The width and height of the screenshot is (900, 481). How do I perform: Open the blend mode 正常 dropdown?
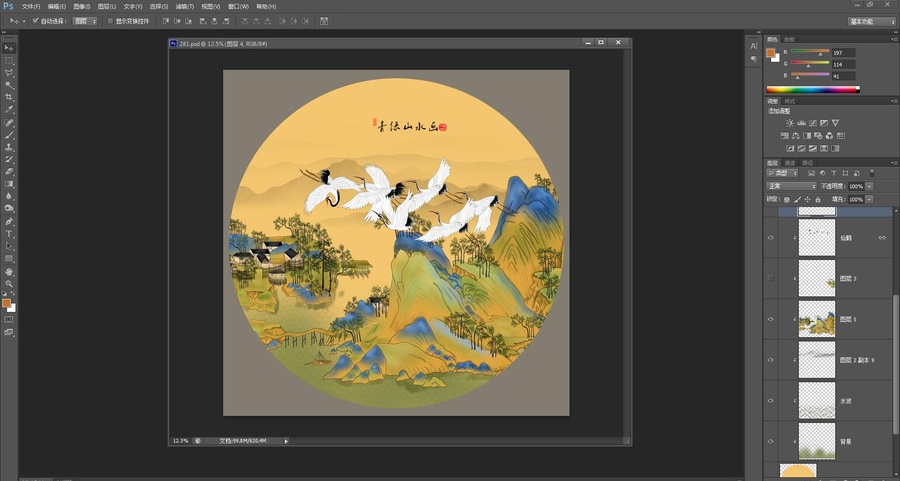[x=791, y=186]
